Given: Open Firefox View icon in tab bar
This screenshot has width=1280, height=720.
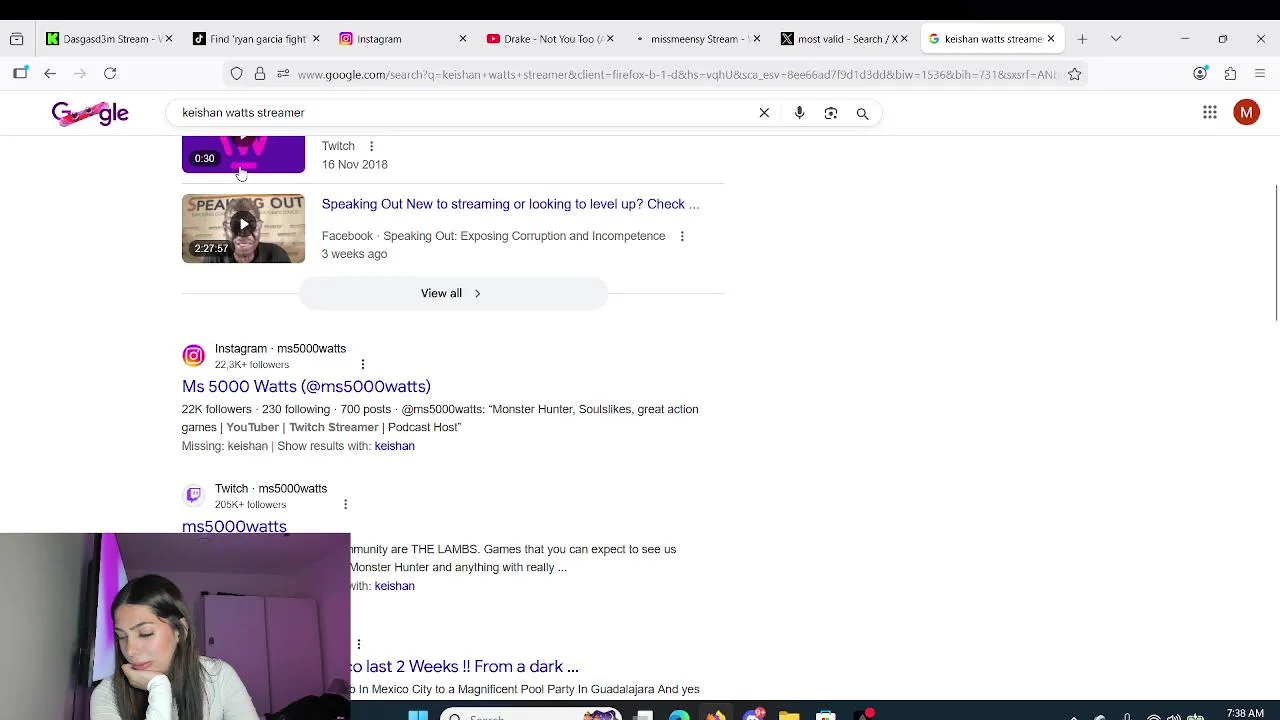Looking at the screenshot, I should pos(17,39).
